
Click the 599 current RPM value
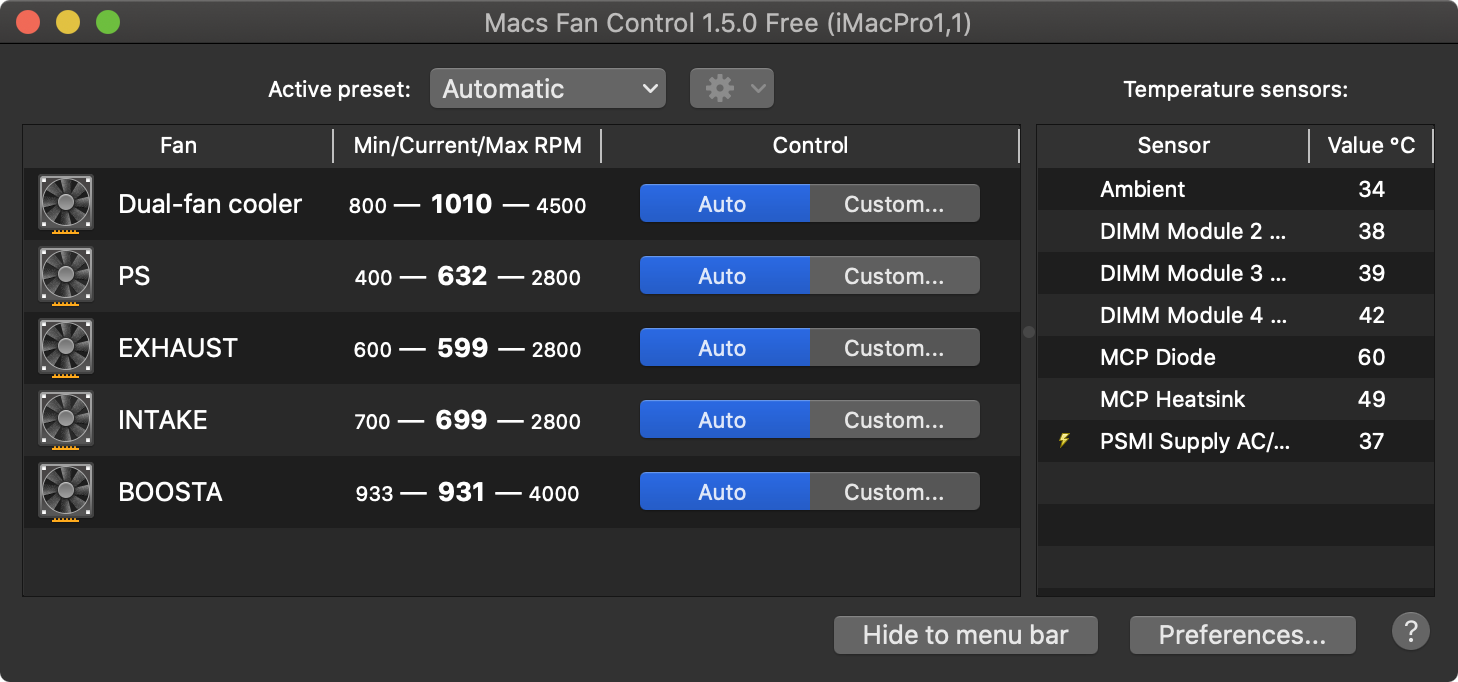click(x=462, y=348)
